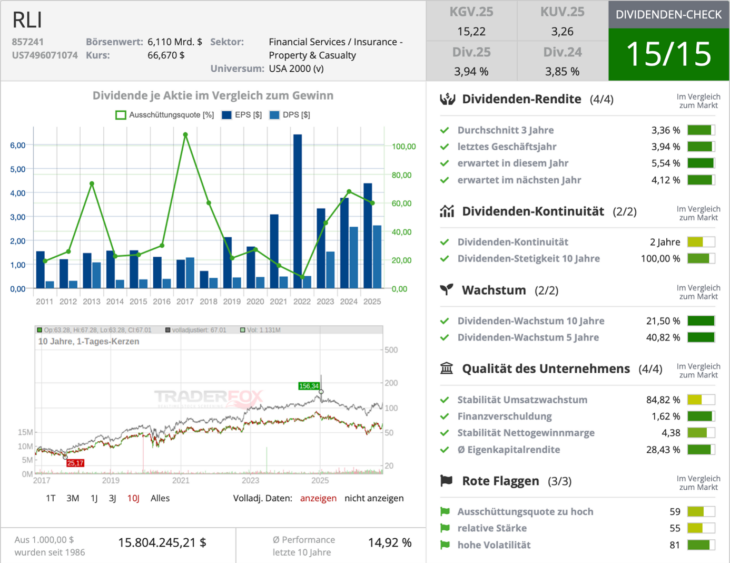Click checkmark next to letztes Geschäftsjahr
Screen dimensions: 730x563
tap(445, 147)
